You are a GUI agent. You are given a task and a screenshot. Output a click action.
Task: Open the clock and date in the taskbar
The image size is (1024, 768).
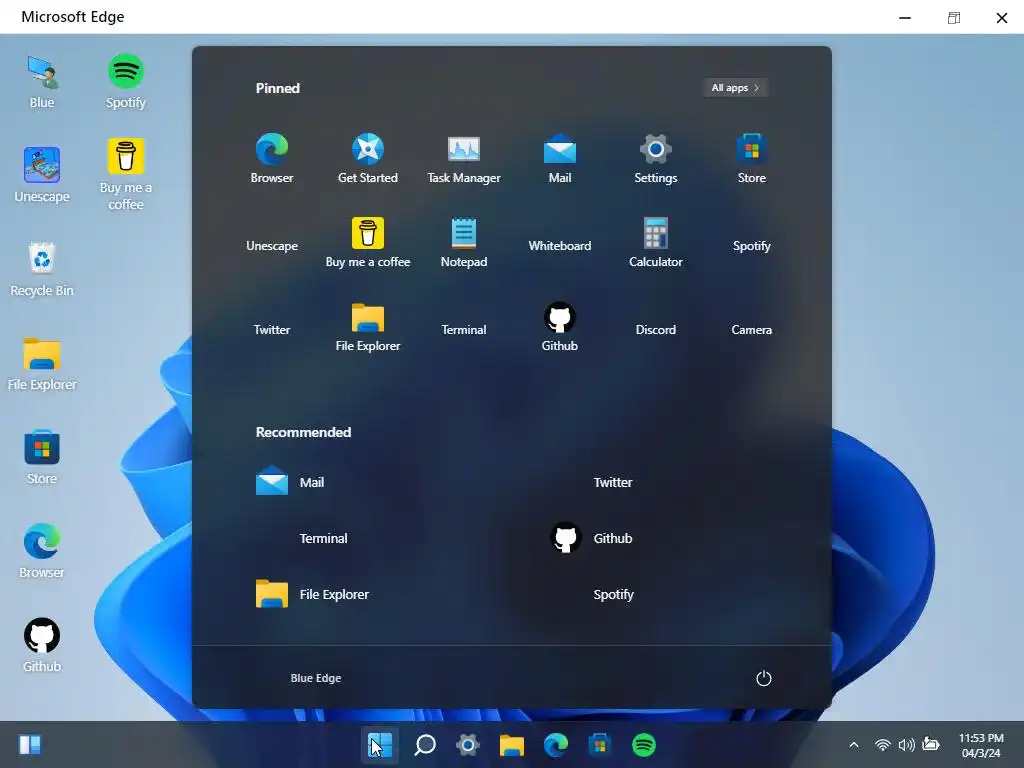click(981, 745)
